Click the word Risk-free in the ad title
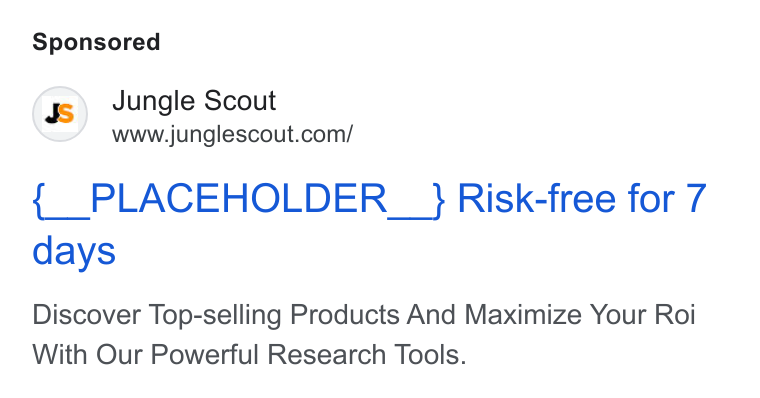Image resolution: width=760 pixels, height=398 pixels. pos(538,199)
